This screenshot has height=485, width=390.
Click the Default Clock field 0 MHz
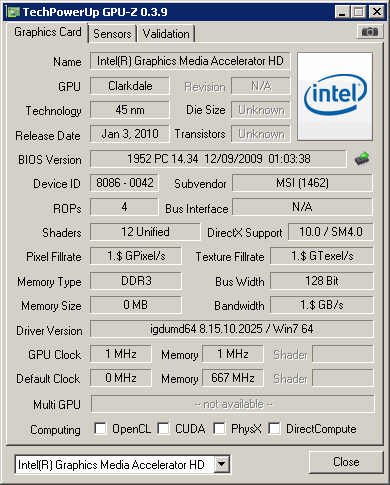121,378
